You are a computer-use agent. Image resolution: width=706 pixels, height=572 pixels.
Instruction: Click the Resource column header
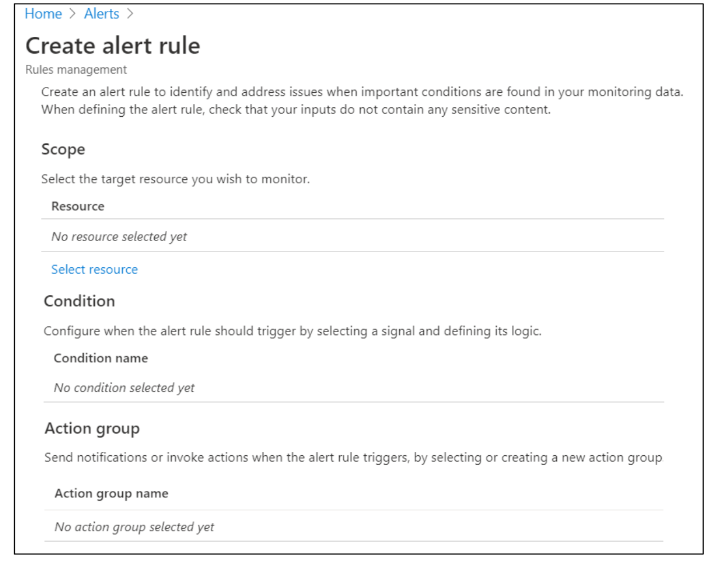tap(78, 206)
